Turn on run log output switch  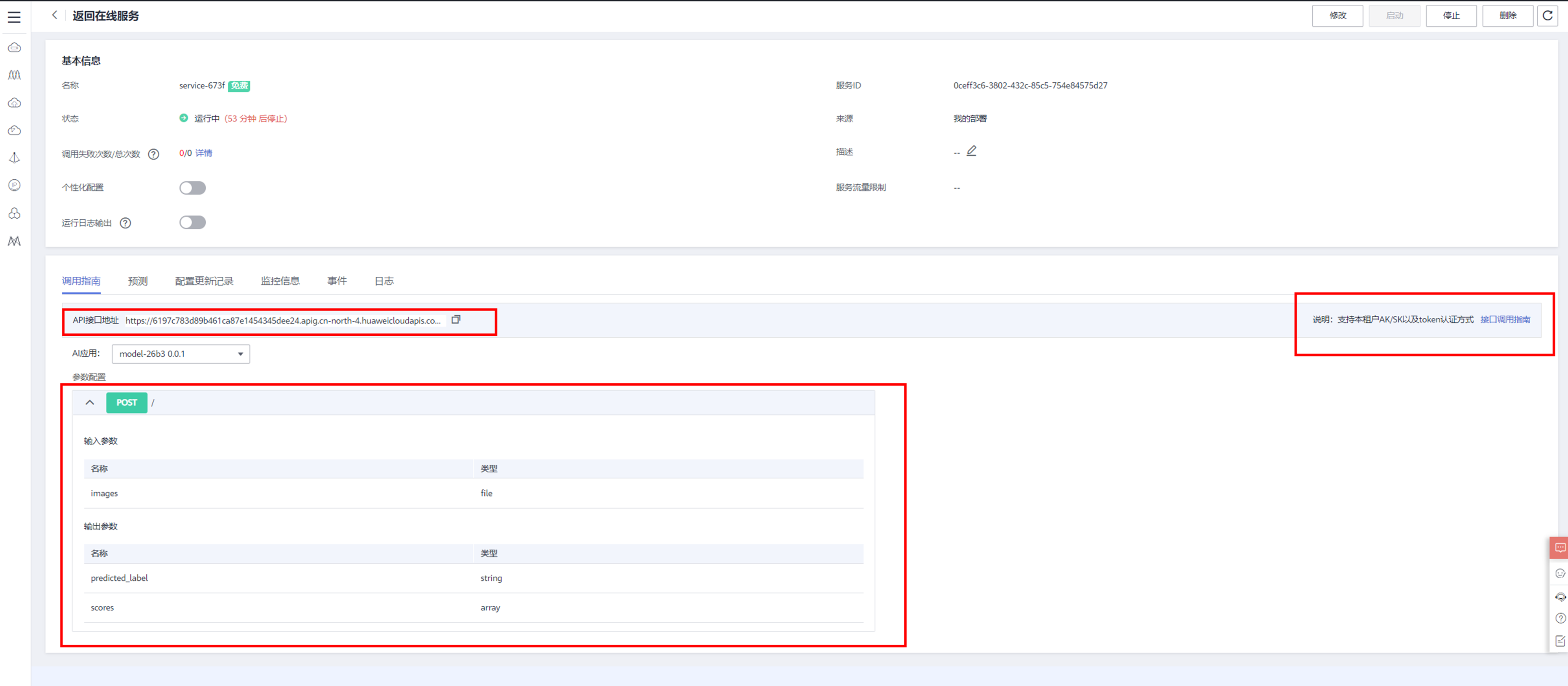coord(192,223)
